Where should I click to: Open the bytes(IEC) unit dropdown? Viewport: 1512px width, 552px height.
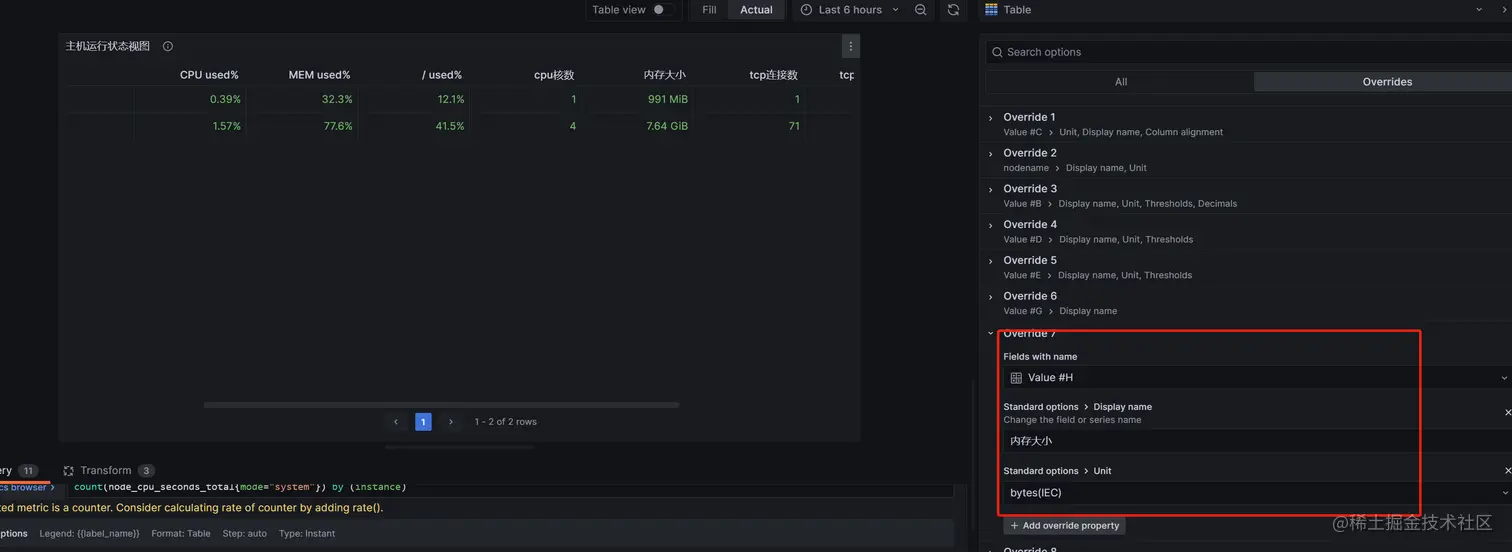1257,493
